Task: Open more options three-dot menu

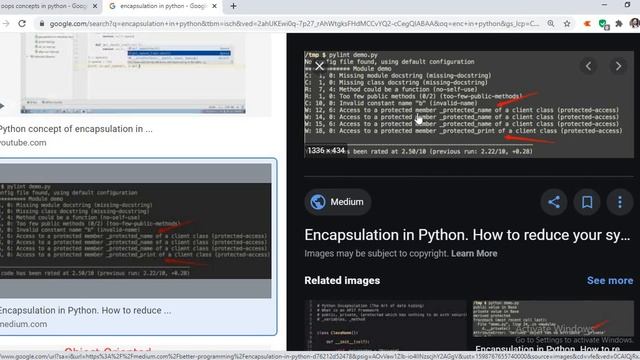Action: (x=620, y=202)
